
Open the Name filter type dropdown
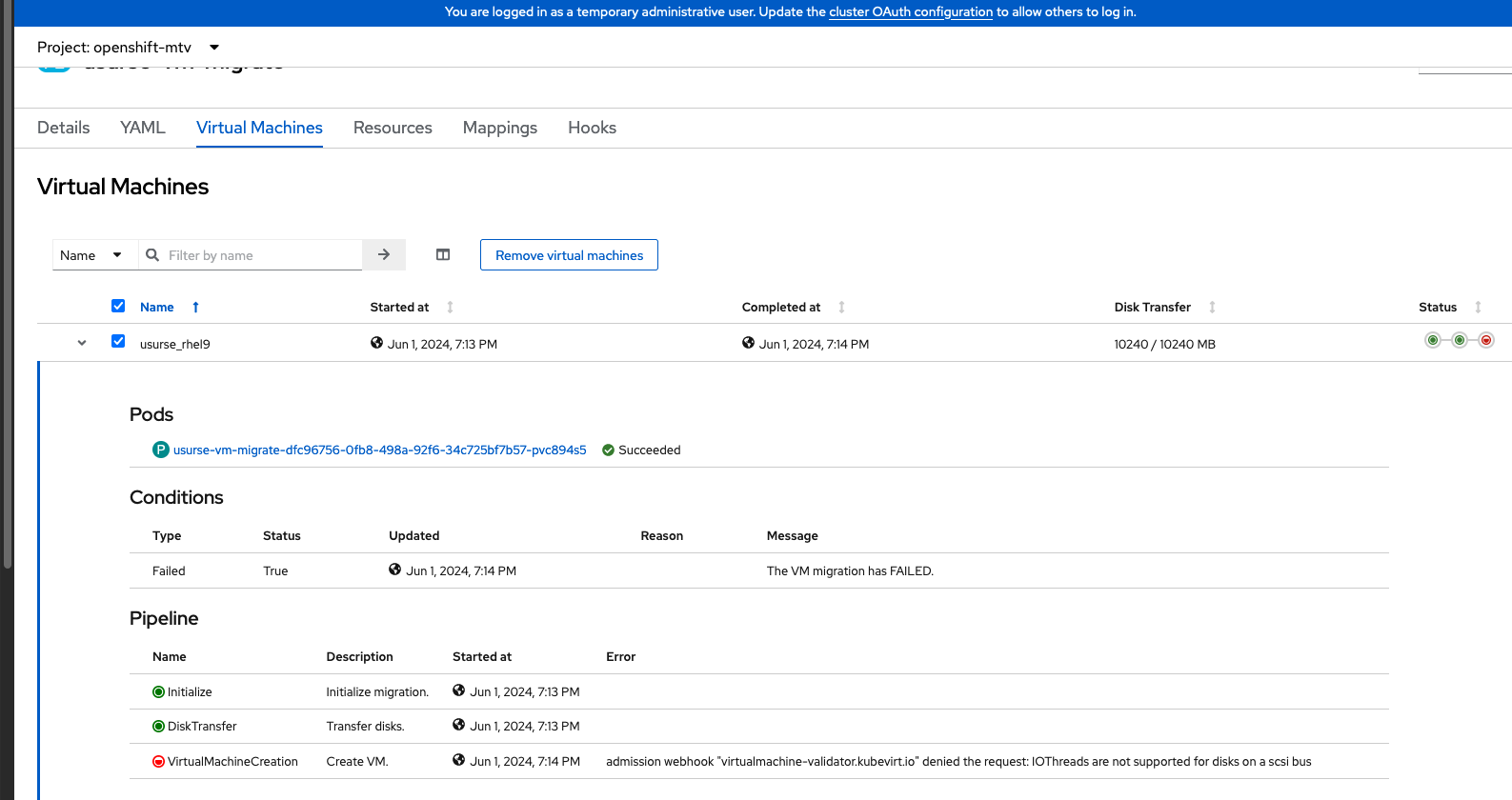coord(92,255)
